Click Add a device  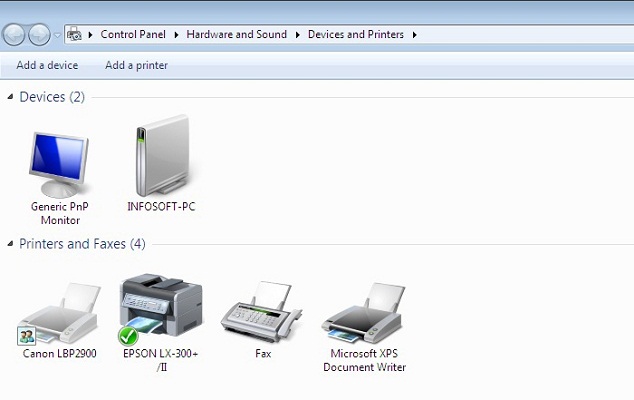click(47, 65)
